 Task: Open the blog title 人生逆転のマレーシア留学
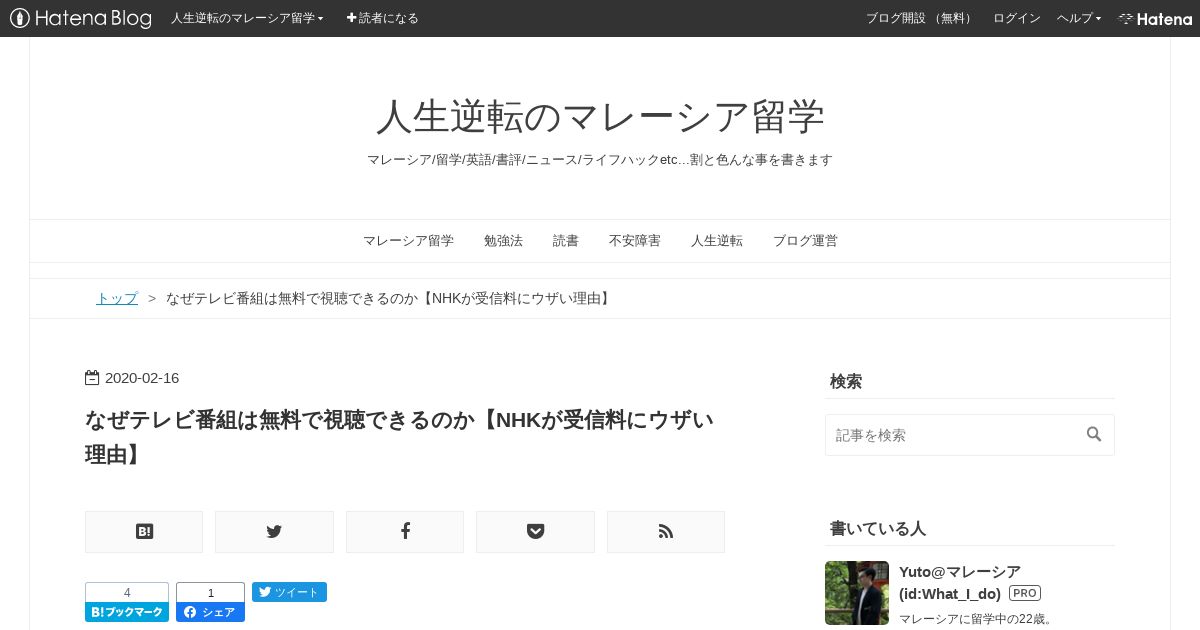(600, 116)
